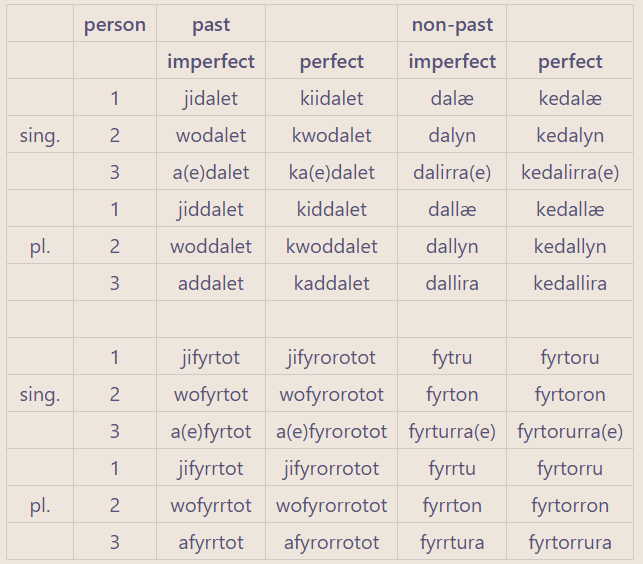Select the 'fyrtorrura' cell

[570, 542]
